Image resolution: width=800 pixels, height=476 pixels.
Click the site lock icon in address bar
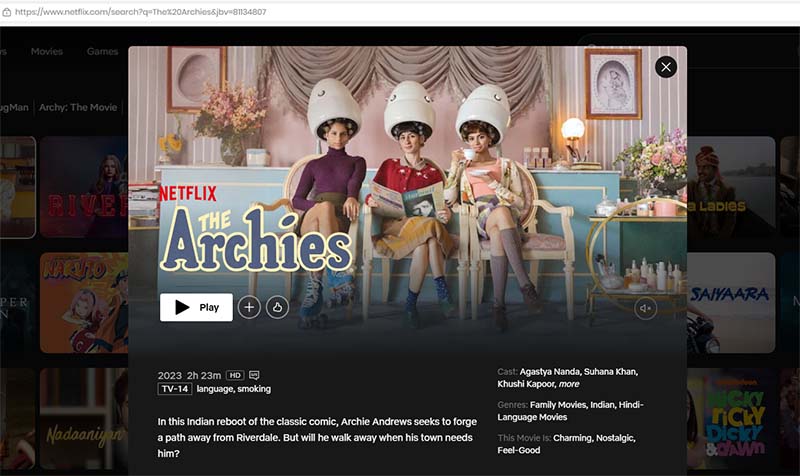(7, 12)
